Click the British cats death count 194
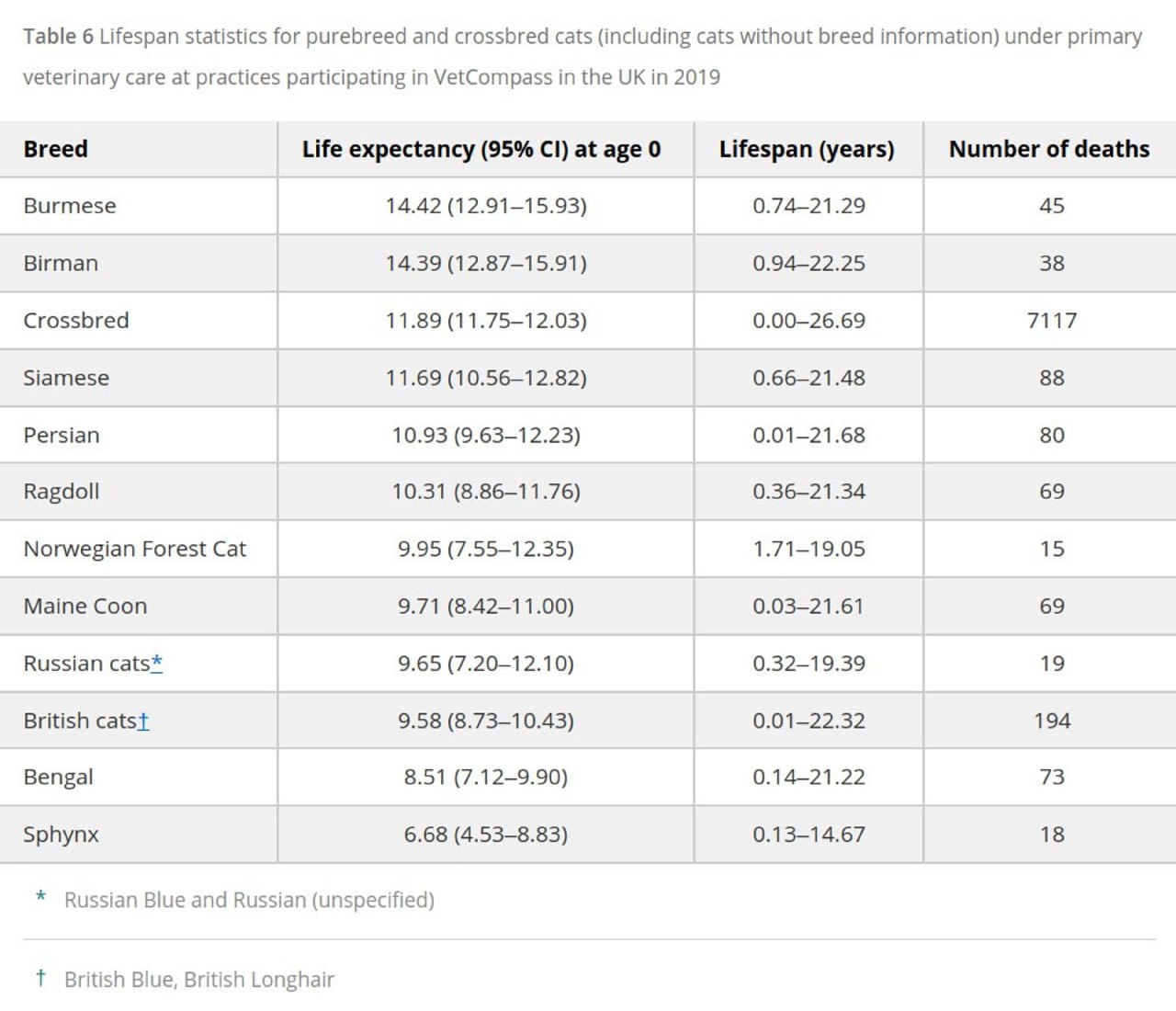1176x1011 pixels. [1052, 721]
